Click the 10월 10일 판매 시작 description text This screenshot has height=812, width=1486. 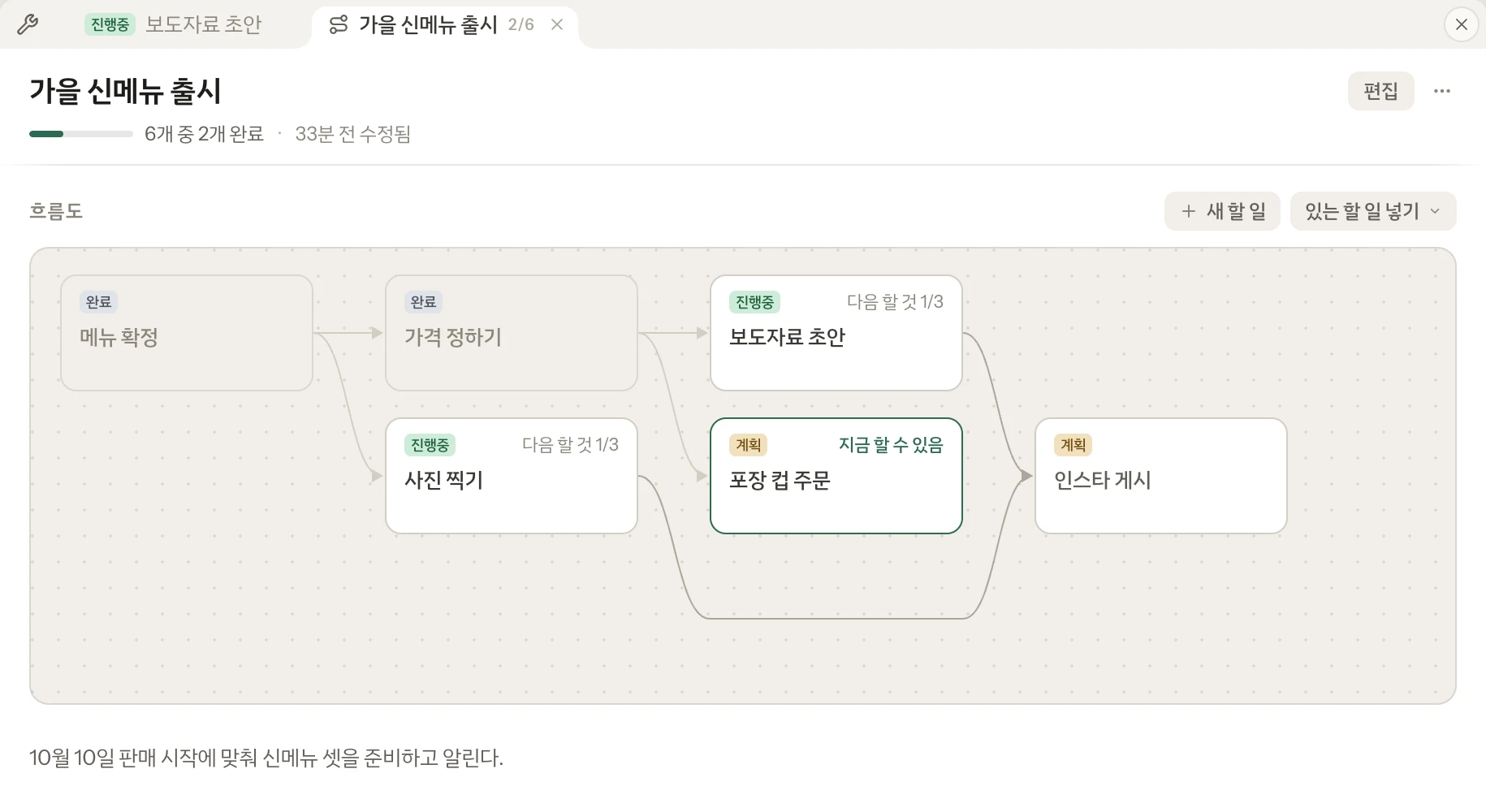(x=266, y=758)
